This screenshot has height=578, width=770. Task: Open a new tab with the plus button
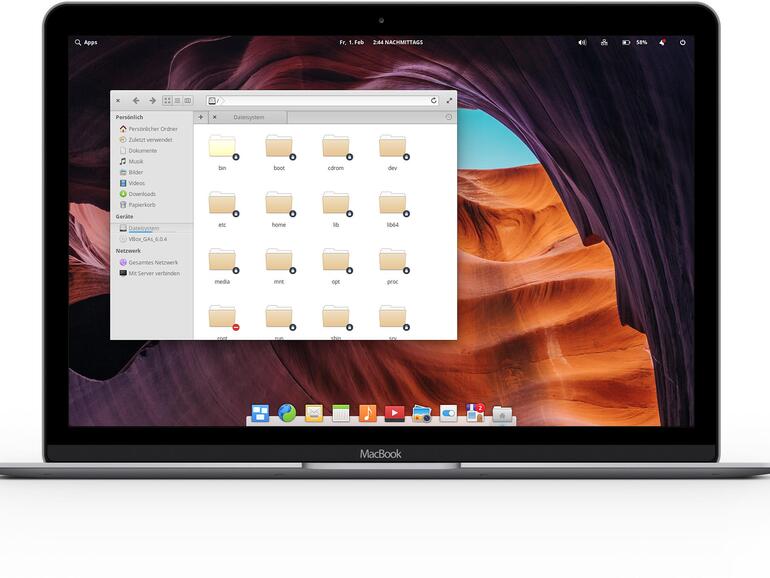(200, 117)
